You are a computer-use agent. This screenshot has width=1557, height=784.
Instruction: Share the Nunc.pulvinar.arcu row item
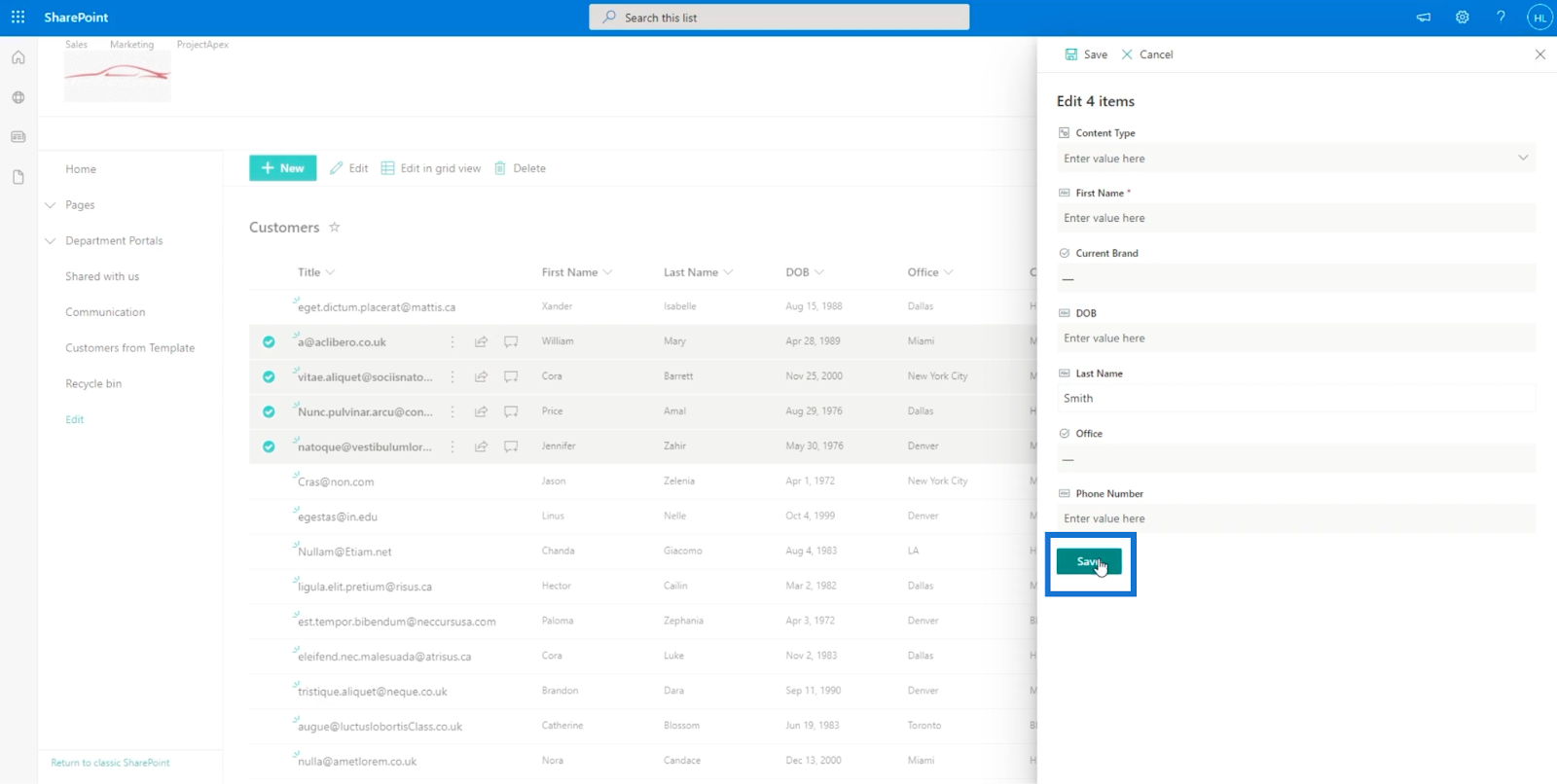(x=481, y=411)
